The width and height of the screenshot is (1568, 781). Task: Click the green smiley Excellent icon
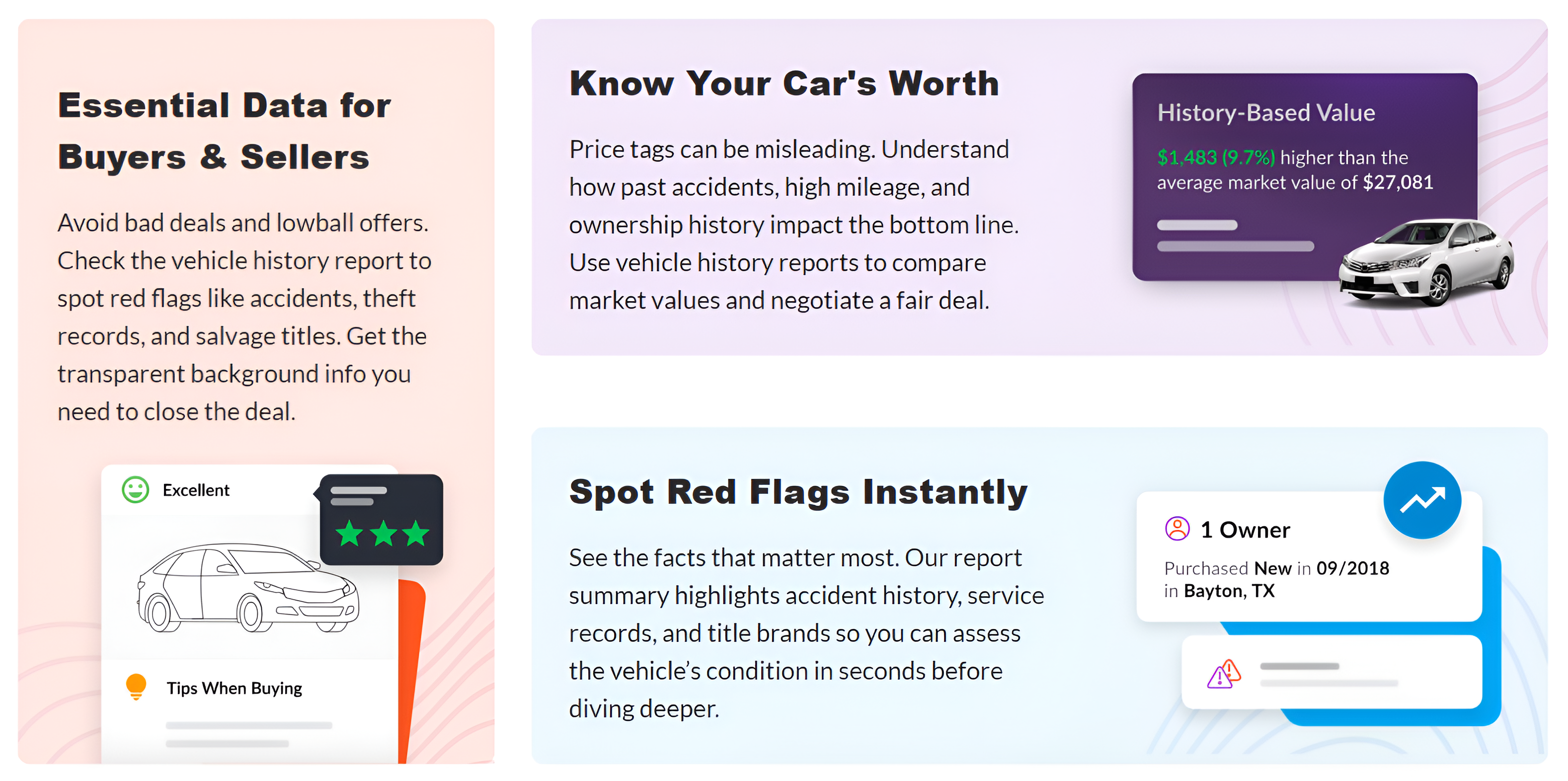point(135,489)
